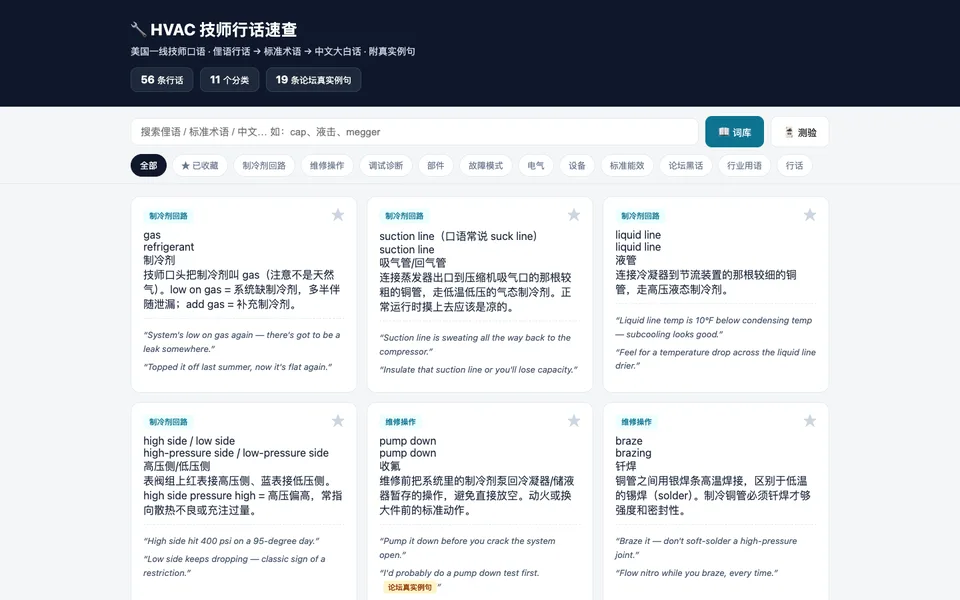Show the 部件 category

(435, 165)
